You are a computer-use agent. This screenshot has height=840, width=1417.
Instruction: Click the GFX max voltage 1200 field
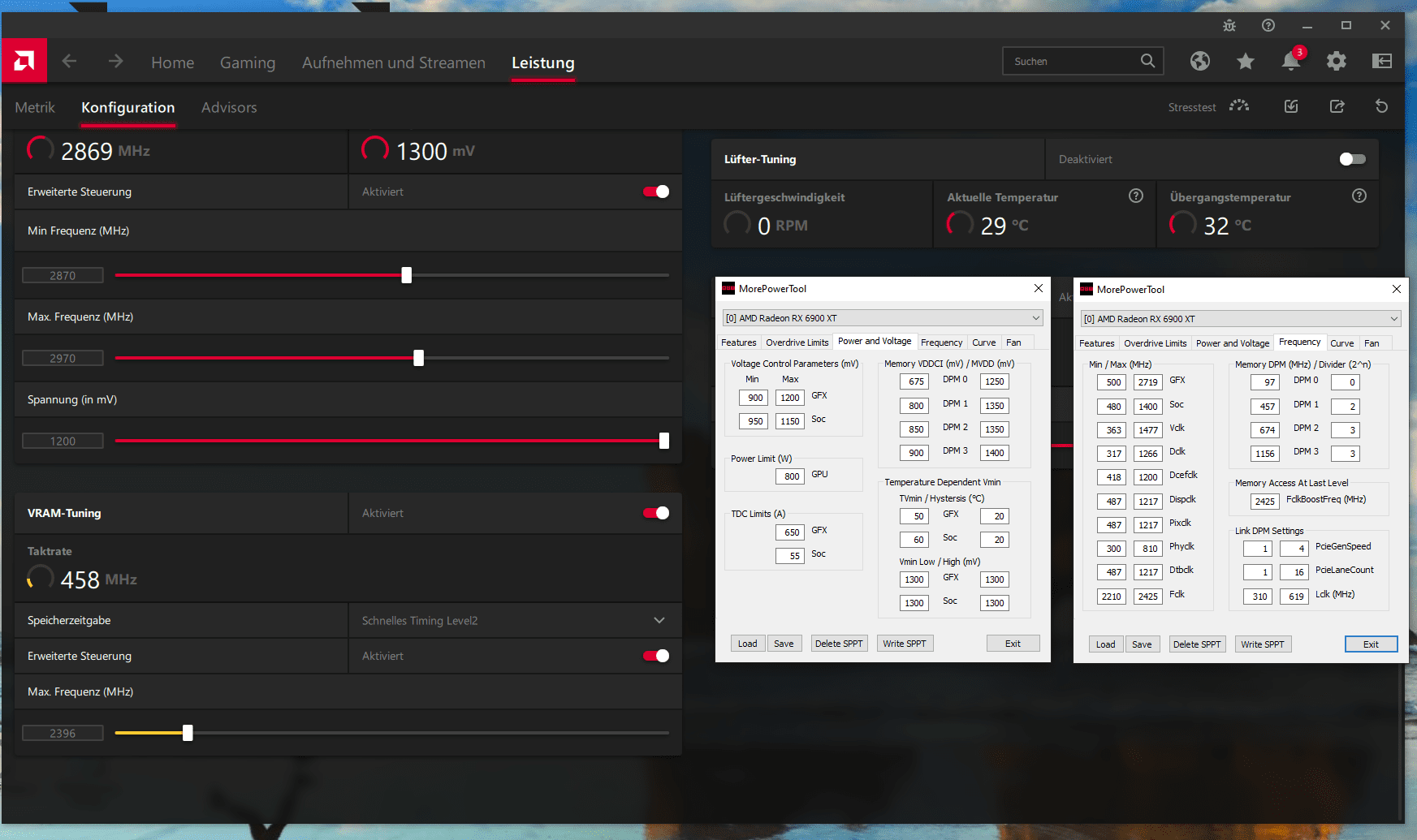pyautogui.click(x=790, y=398)
